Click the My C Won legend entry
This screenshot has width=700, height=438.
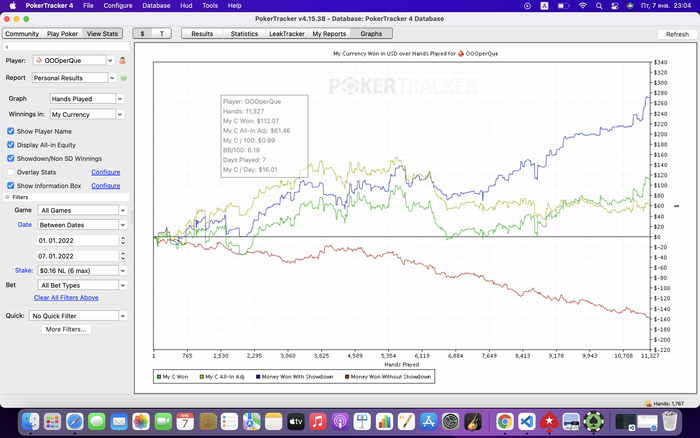coord(172,377)
